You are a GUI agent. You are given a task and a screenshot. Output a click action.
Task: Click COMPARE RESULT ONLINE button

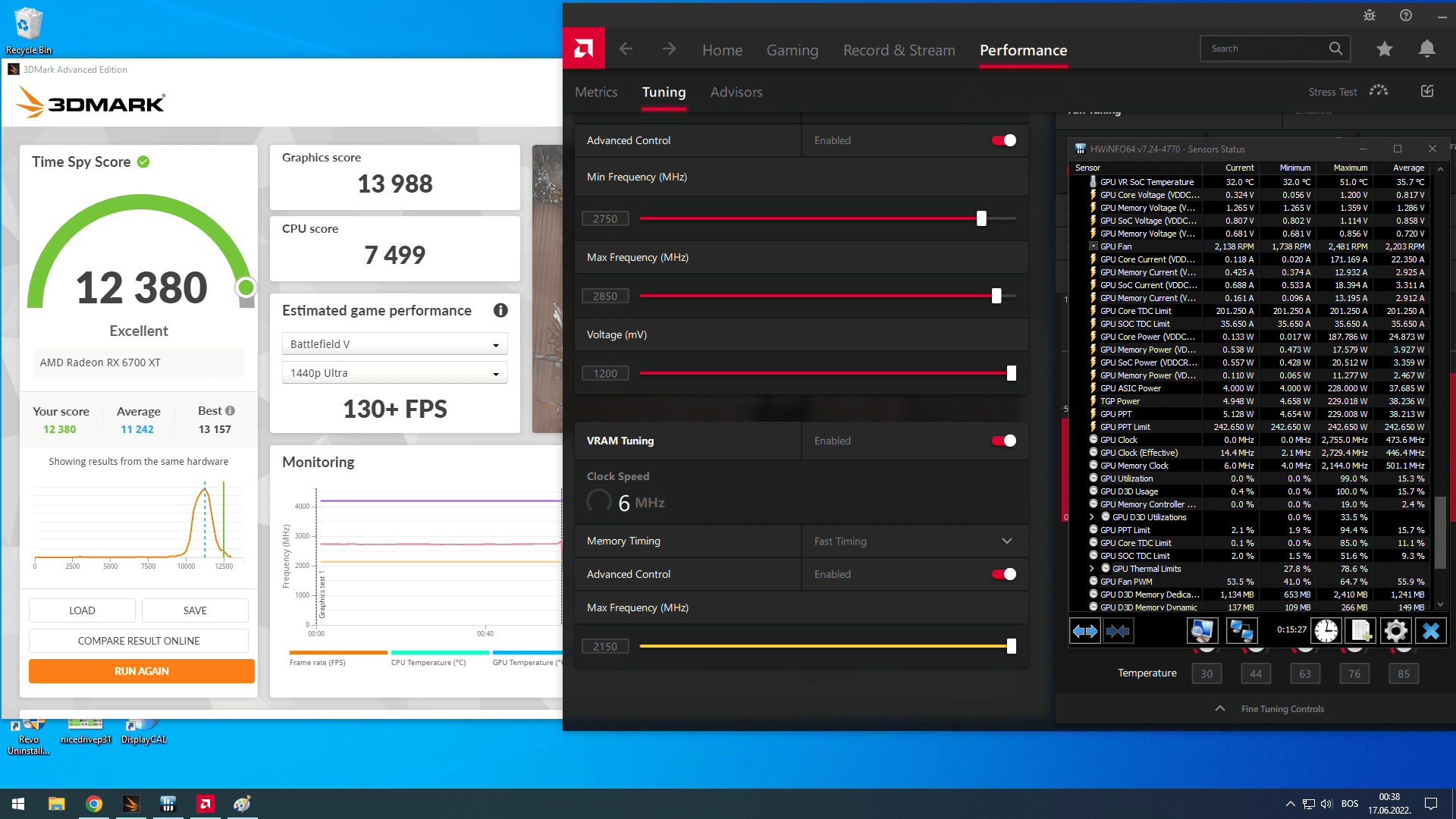[139, 641]
